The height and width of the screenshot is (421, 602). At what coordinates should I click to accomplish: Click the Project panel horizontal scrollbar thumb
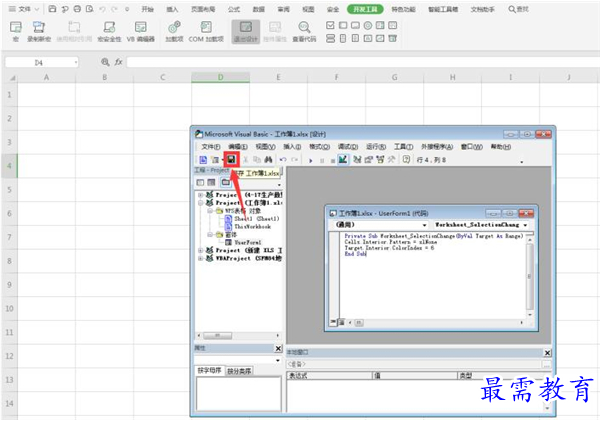pos(217,336)
